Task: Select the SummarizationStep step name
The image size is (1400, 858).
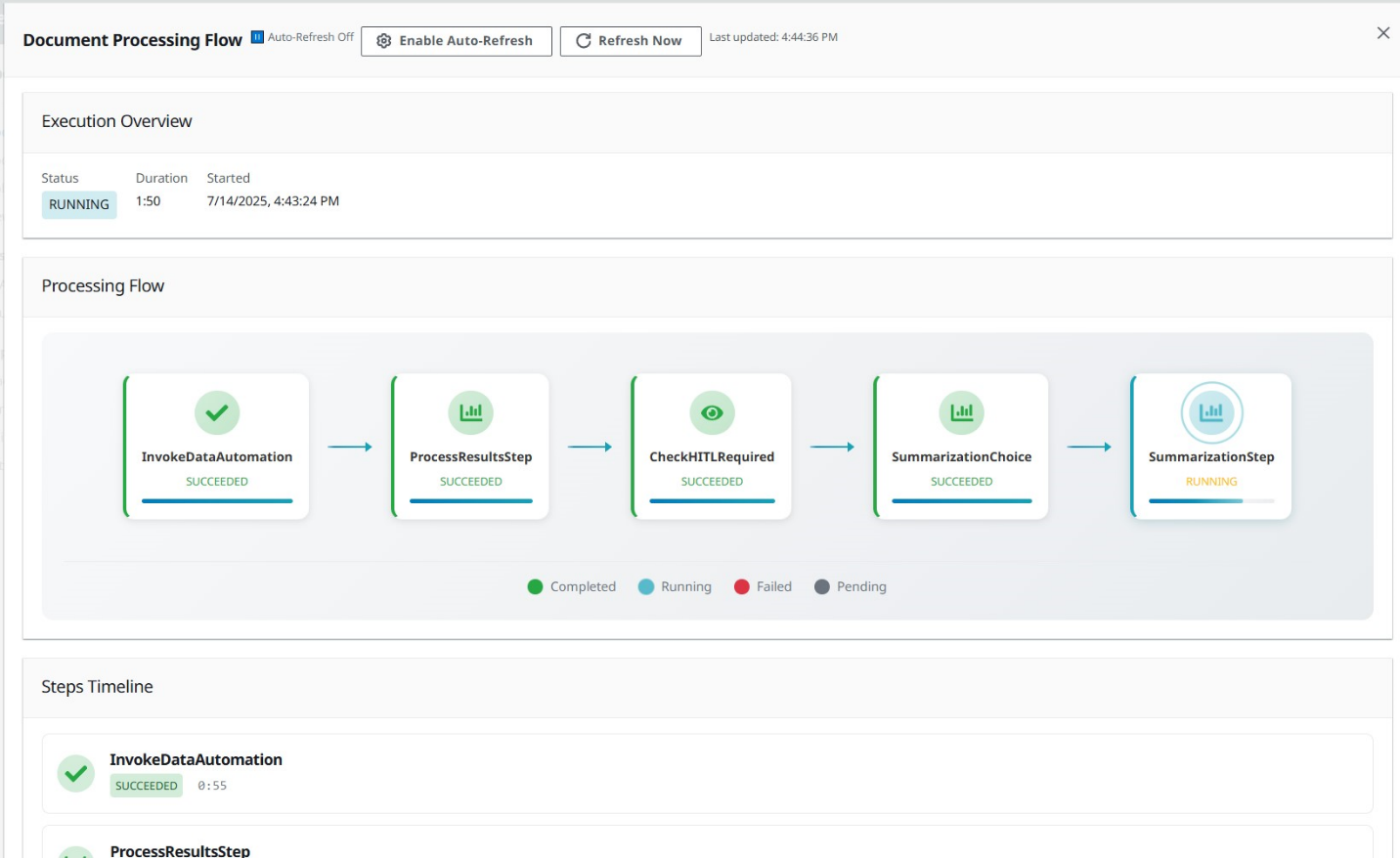Action: [x=1211, y=456]
